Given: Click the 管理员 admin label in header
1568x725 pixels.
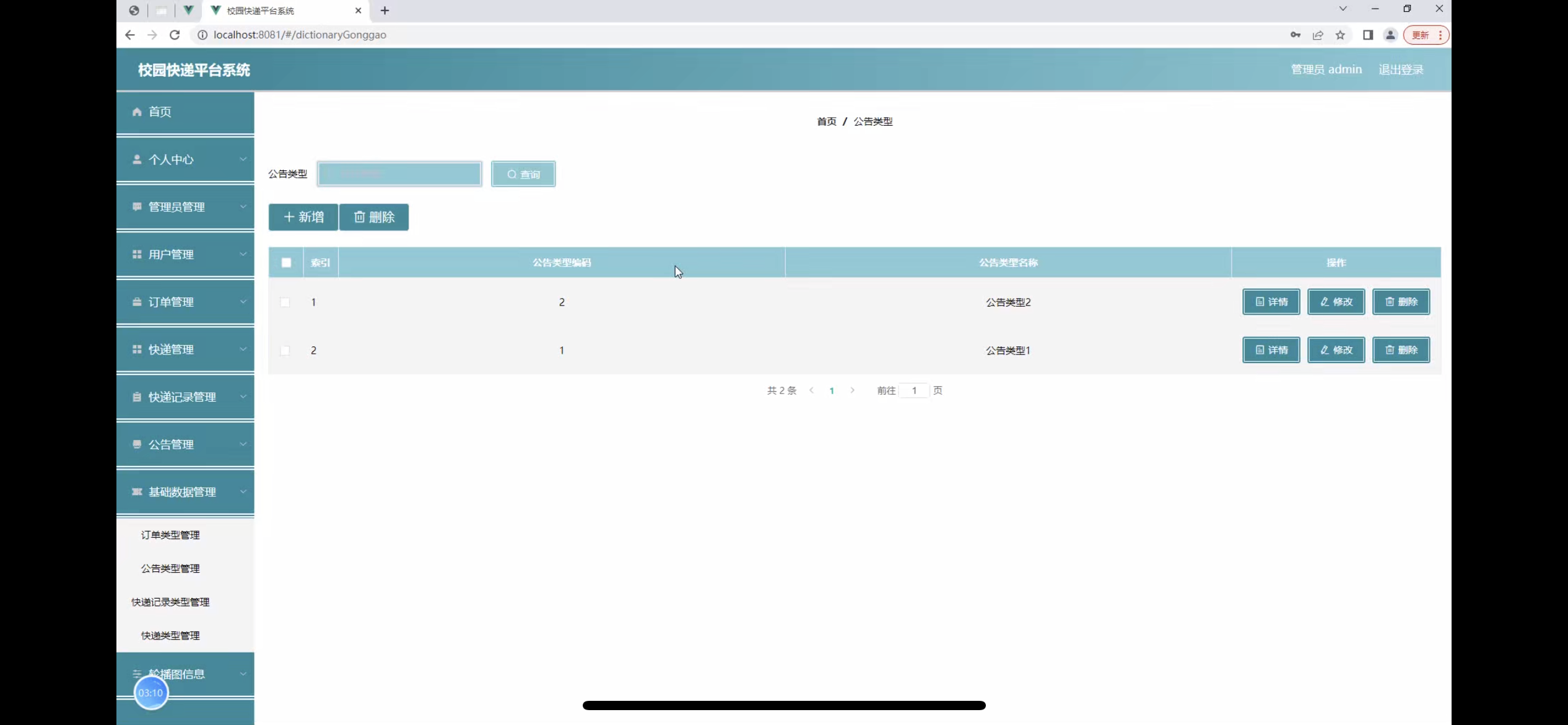Looking at the screenshot, I should pos(1326,69).
